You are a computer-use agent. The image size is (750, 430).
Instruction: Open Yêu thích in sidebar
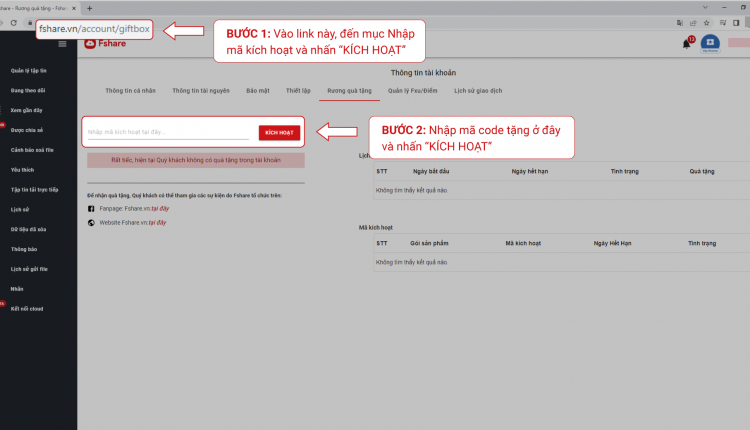[x=22, y=170]
